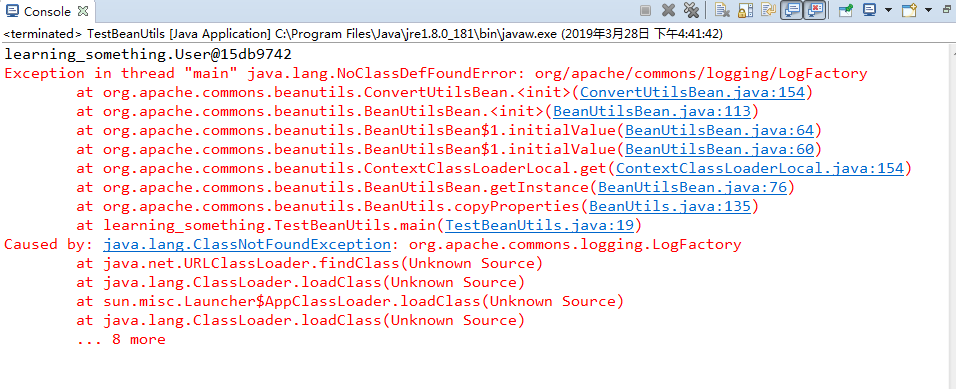This screenshot has width=956, height=389.
Task: Toggle show console when standard error changes
Action: (x=815, y=10)
